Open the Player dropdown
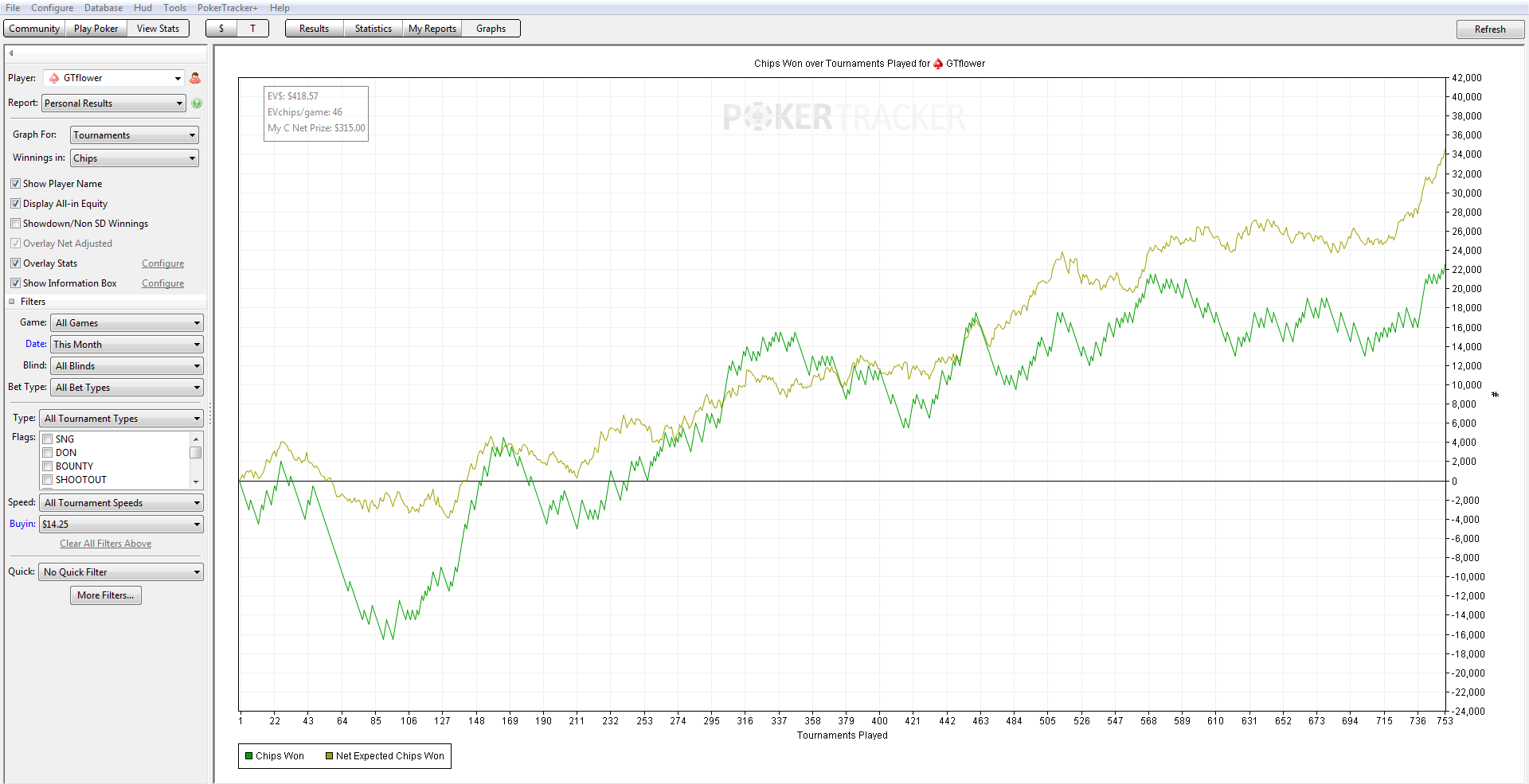Viewport: 1529px width, 784px height. tap(114, 78)
